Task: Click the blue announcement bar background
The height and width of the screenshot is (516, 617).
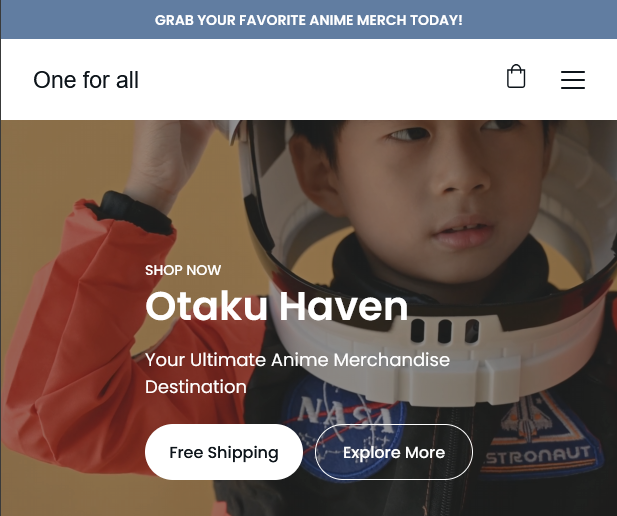Action: (x=79, y=20)
